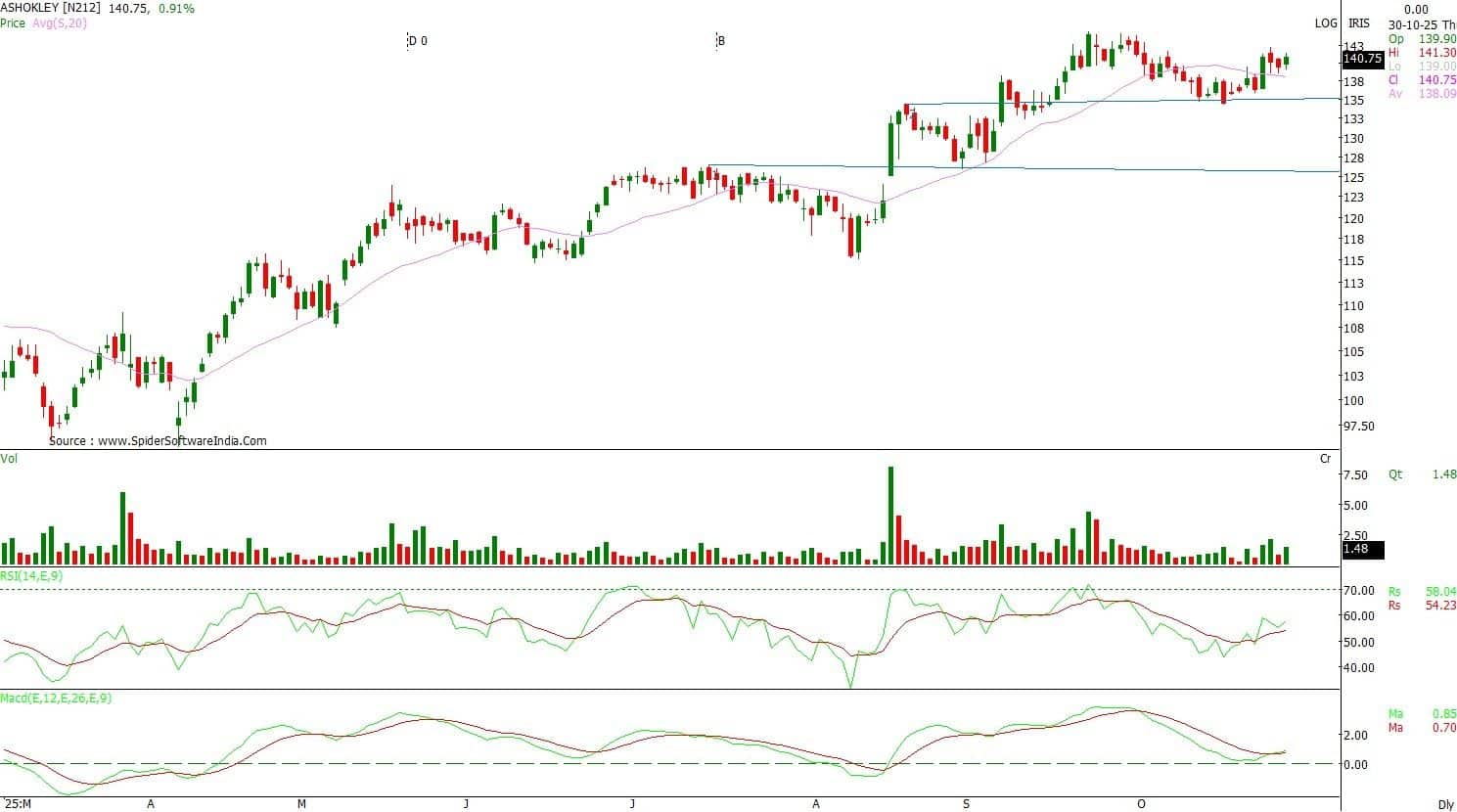The width and height of the screenshot is (1457, 812).
Task: Click the Cr volume unit label
Action: (1325, 458)
